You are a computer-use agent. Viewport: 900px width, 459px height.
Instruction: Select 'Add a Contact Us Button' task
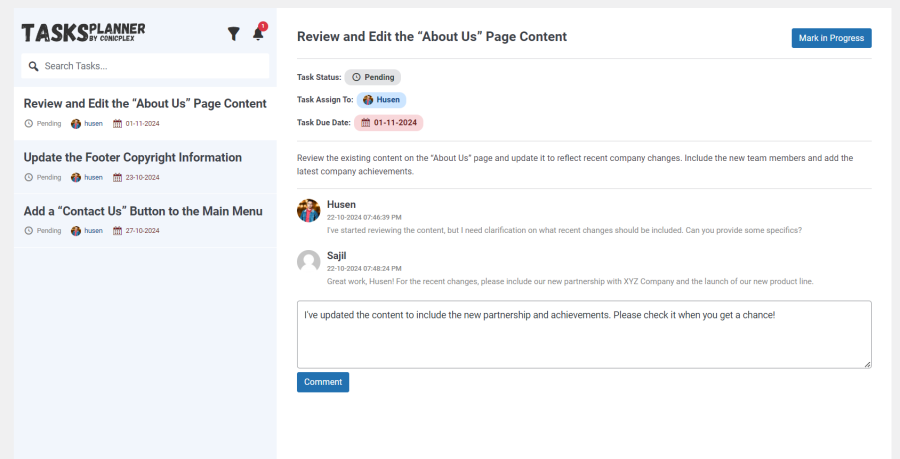click(x=145, y=220)
